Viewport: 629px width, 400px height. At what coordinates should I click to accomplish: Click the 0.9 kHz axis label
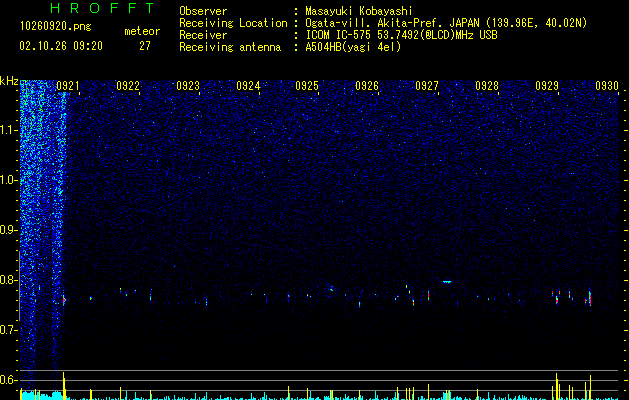pyautogui.click(x=9, y=230)
